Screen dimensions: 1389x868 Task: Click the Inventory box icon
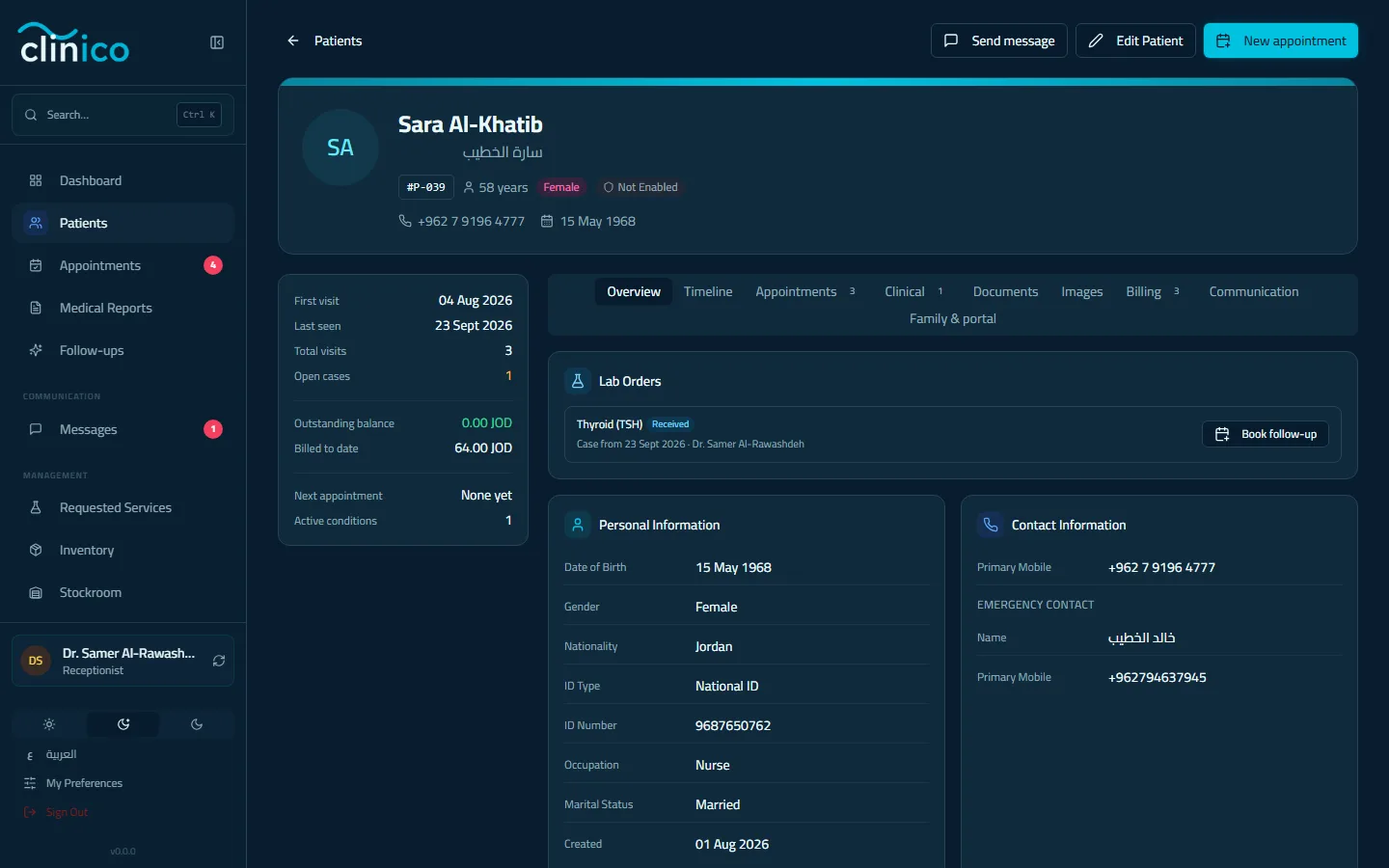pyautogui.click(x=36, y=550)
